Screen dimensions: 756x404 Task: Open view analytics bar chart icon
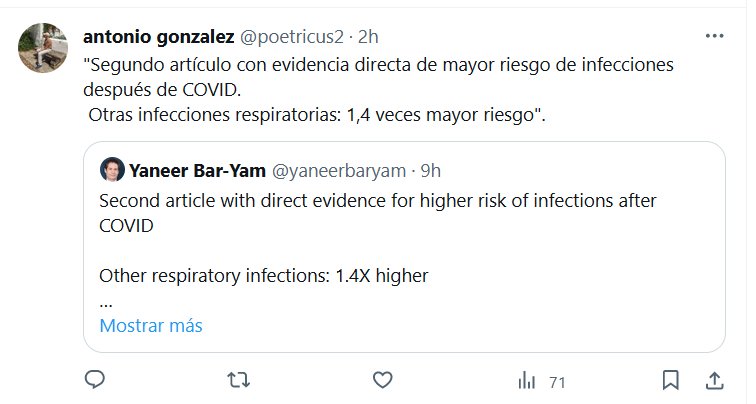tap(526, 381)
